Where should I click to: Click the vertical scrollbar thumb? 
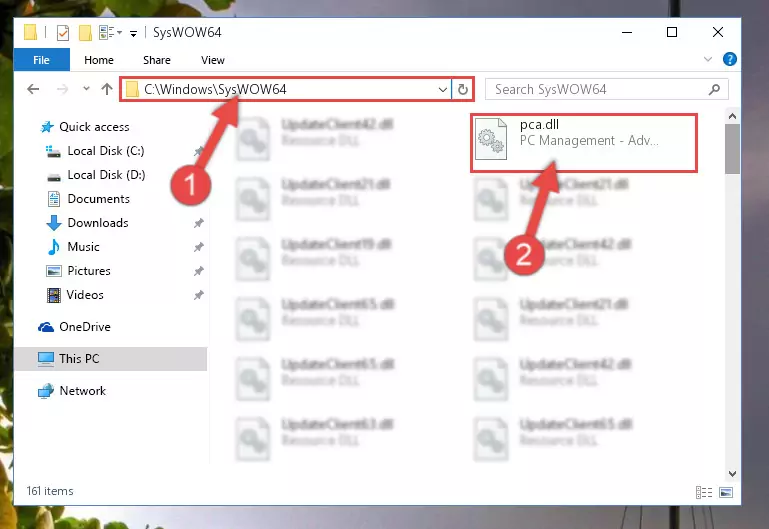[732, 149]
